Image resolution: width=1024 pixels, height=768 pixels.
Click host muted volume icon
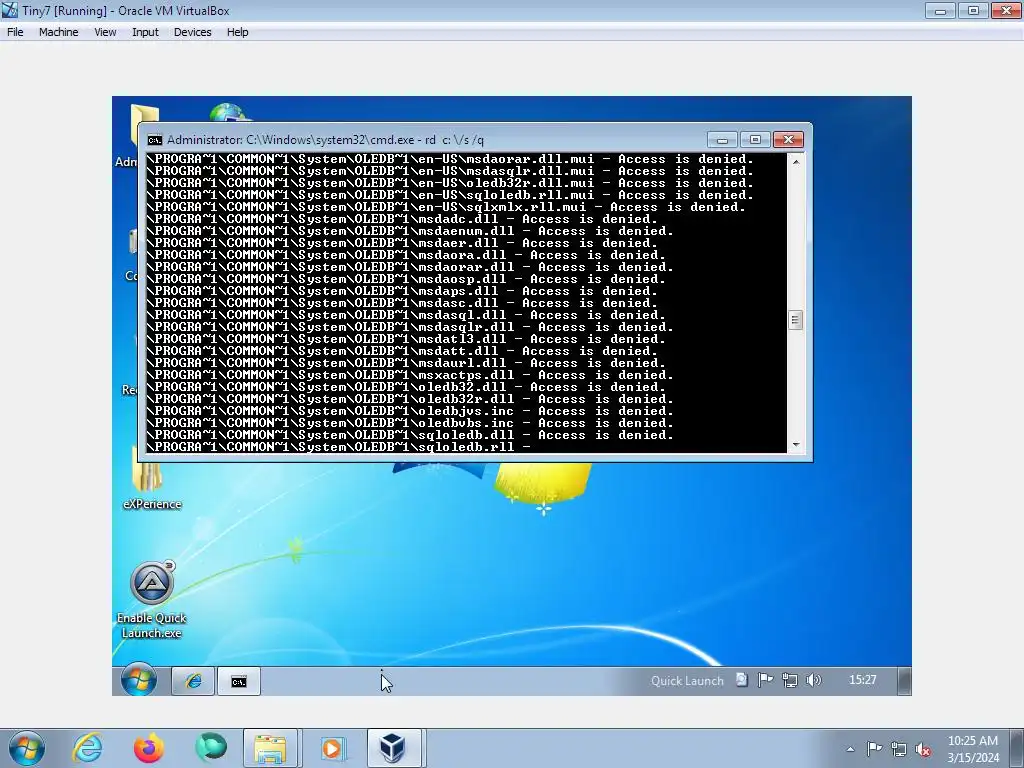(x=923, y=749)
